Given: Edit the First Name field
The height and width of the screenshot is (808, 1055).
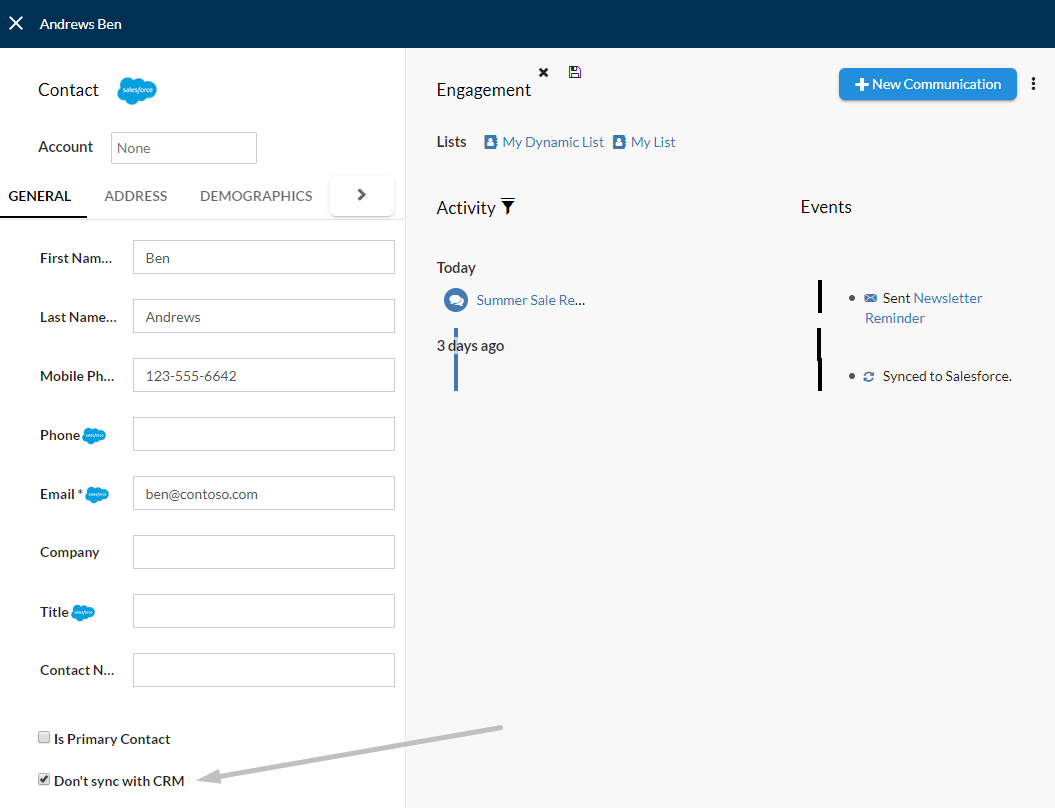Looking at the screenshot, I should click(264, 258).
